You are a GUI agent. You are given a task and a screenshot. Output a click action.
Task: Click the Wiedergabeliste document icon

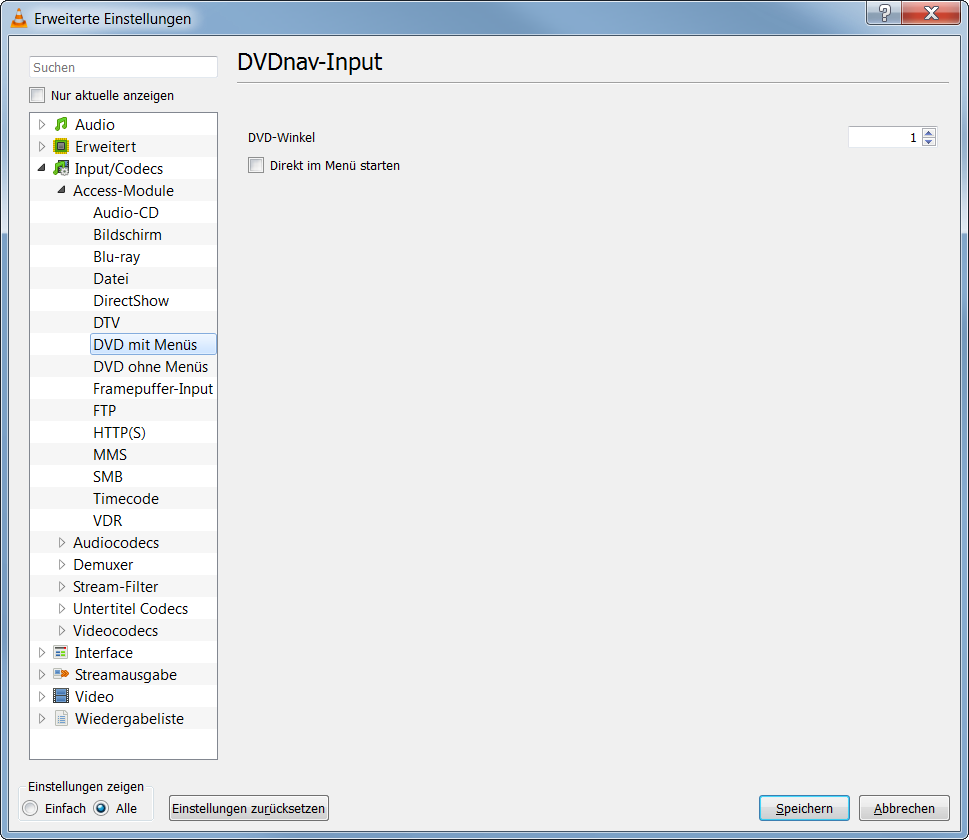(61, 718)
